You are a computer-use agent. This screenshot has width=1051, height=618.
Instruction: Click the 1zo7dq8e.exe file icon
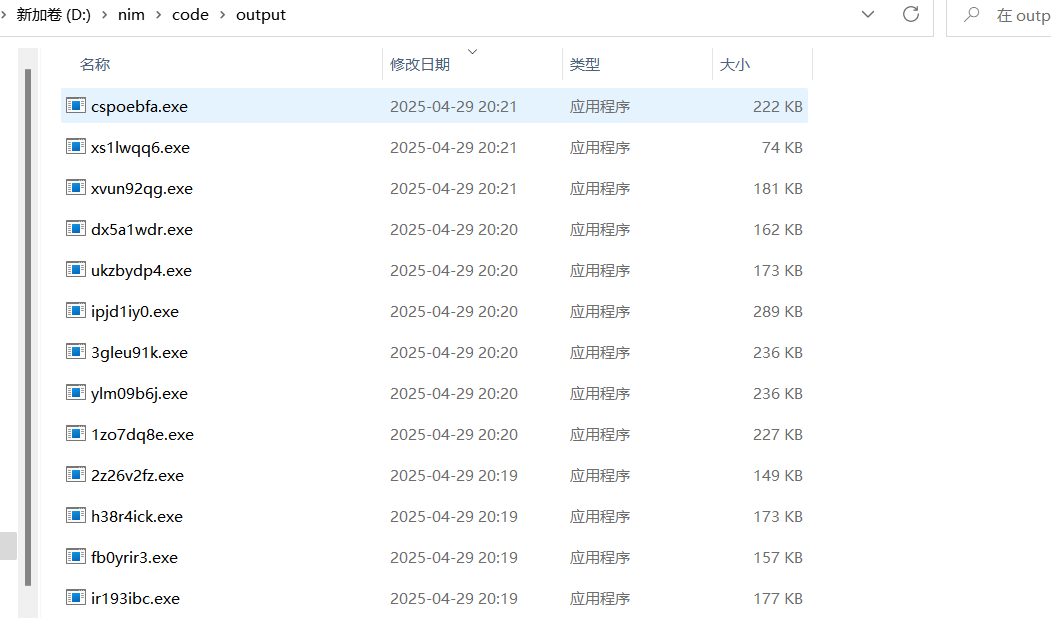75,434
